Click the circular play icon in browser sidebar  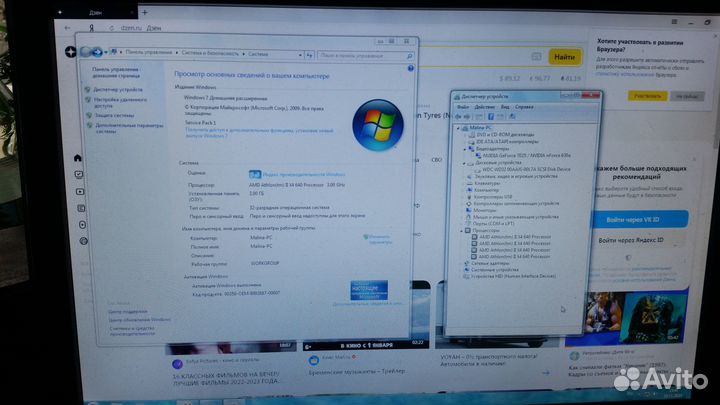tap(83, 225)
